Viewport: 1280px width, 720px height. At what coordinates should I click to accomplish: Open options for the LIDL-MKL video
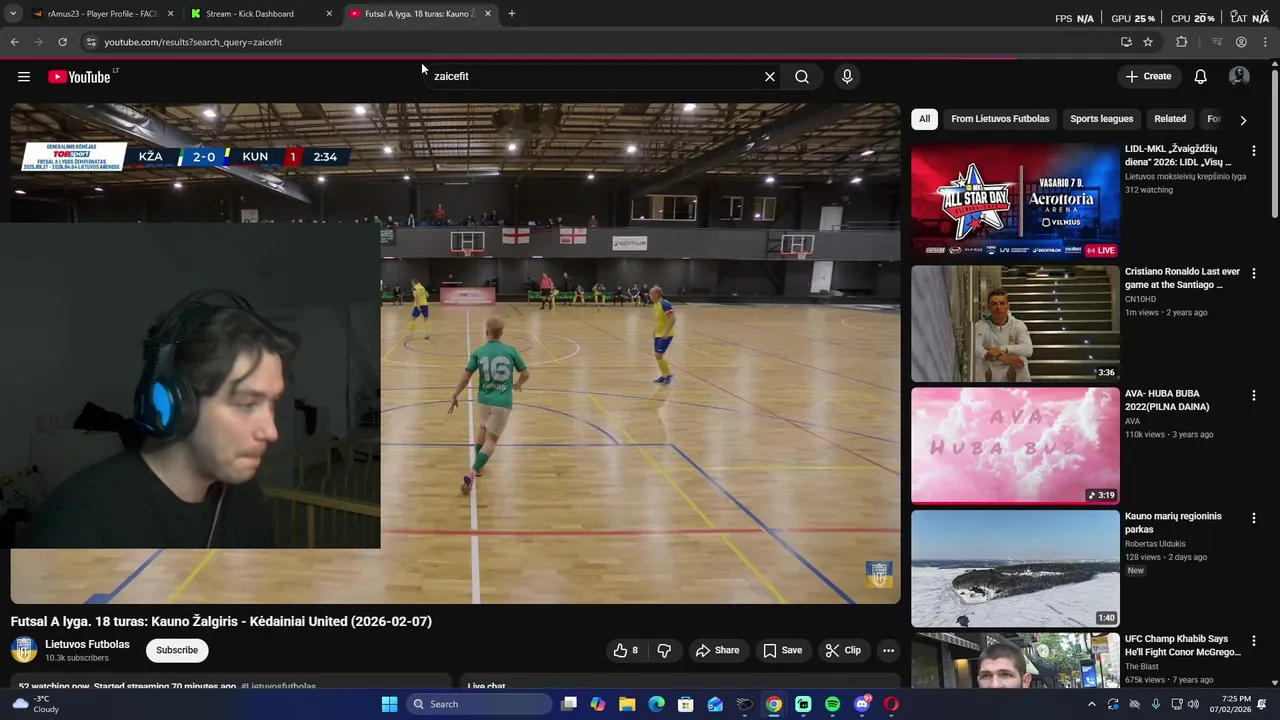(1254, 150)
